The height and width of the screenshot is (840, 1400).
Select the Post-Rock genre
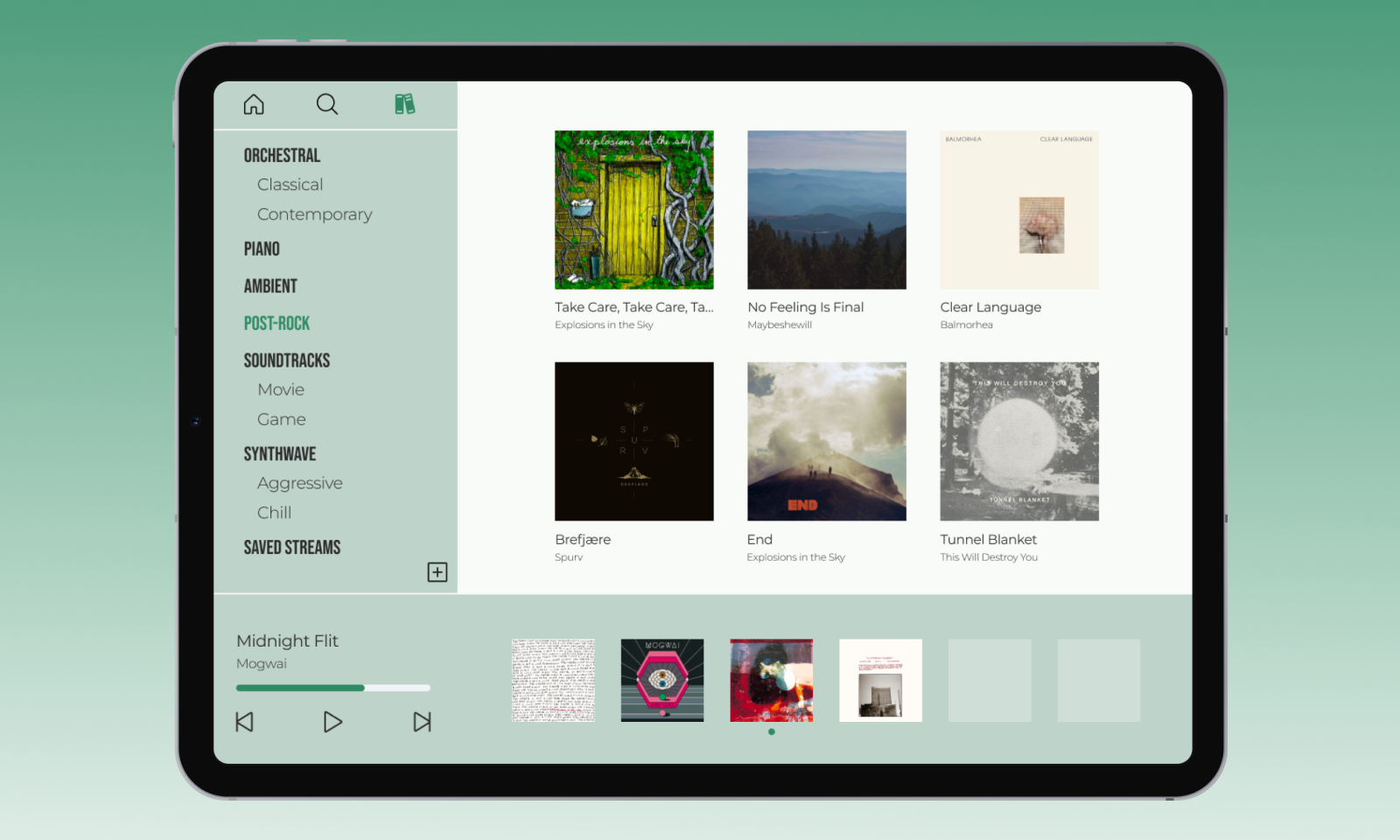click(x=276, y=323)
